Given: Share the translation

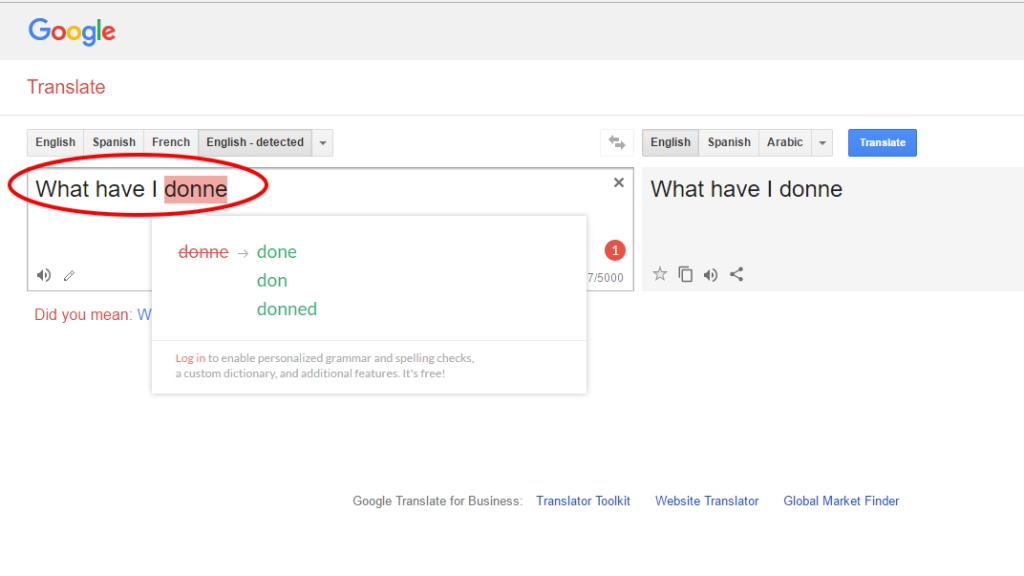Looking at the screenshot, I should (737, 274).
